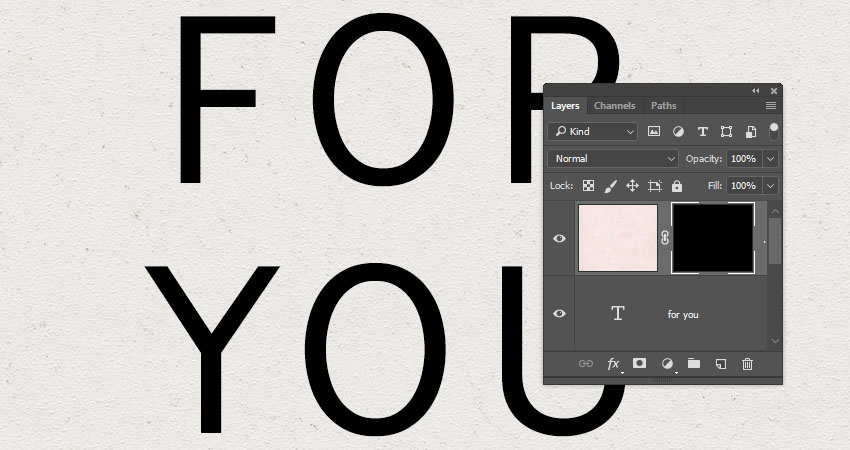Prevent auto-nesting into artboards lock
Viewport: 850px width, 450px height.
coord(655,186)
